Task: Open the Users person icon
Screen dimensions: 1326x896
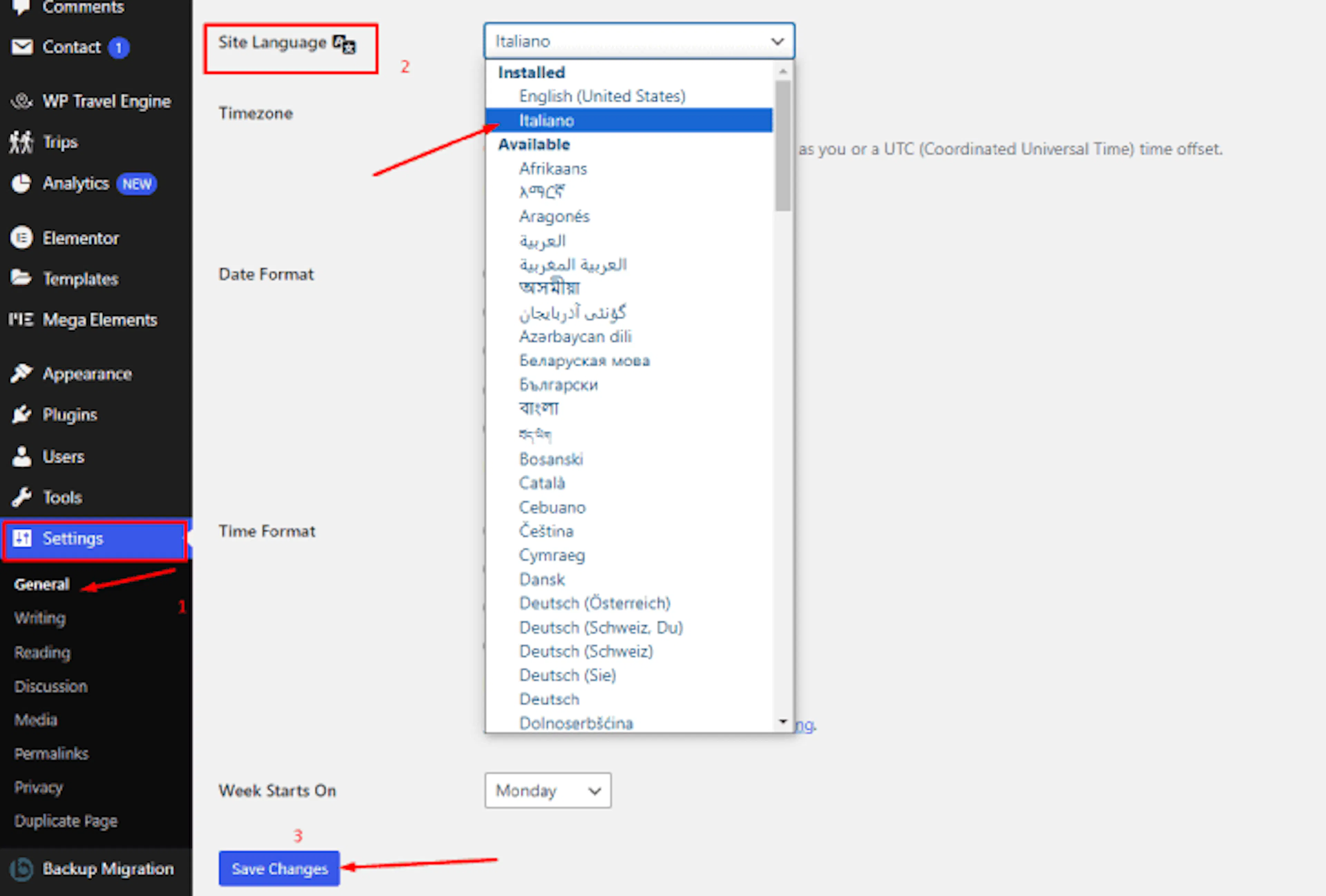Action: [22, 456]
